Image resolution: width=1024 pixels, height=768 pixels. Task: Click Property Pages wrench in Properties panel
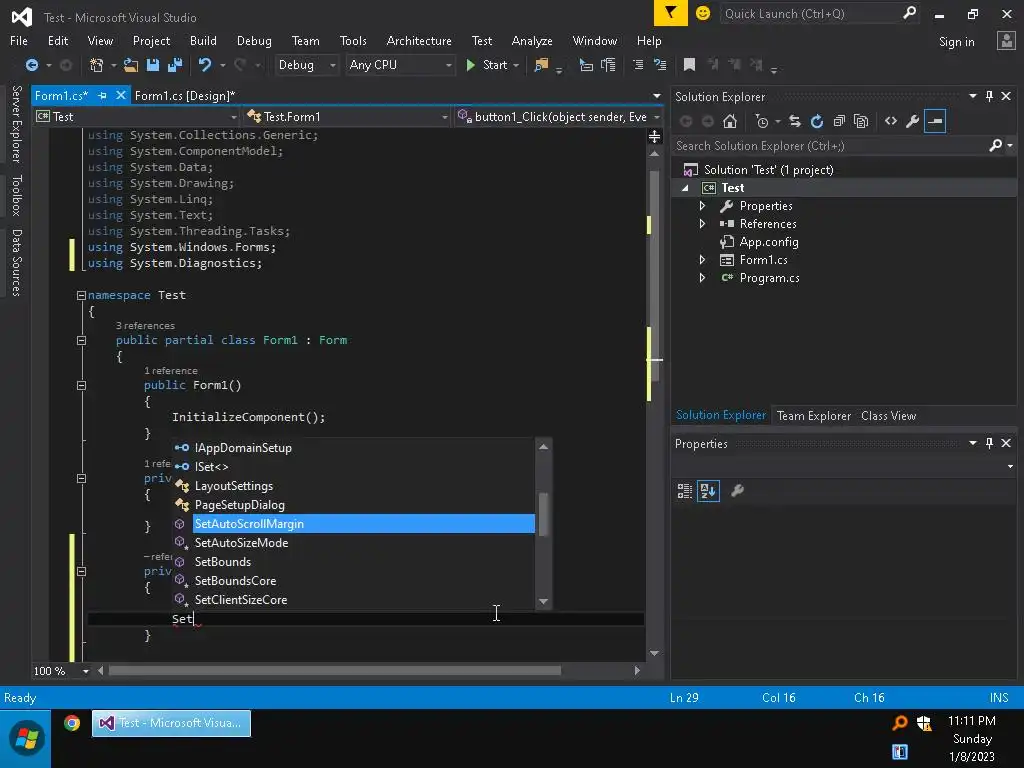[x=737, y=490]
